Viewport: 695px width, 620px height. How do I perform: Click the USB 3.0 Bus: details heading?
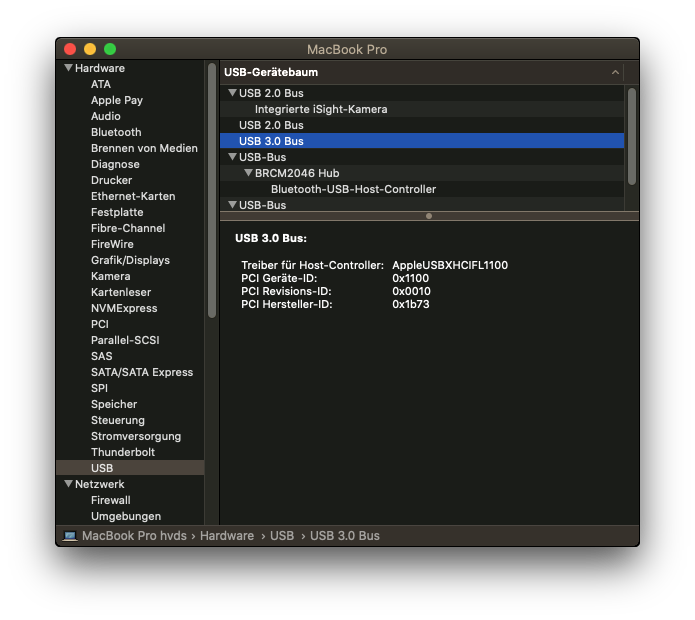(271, 238)
